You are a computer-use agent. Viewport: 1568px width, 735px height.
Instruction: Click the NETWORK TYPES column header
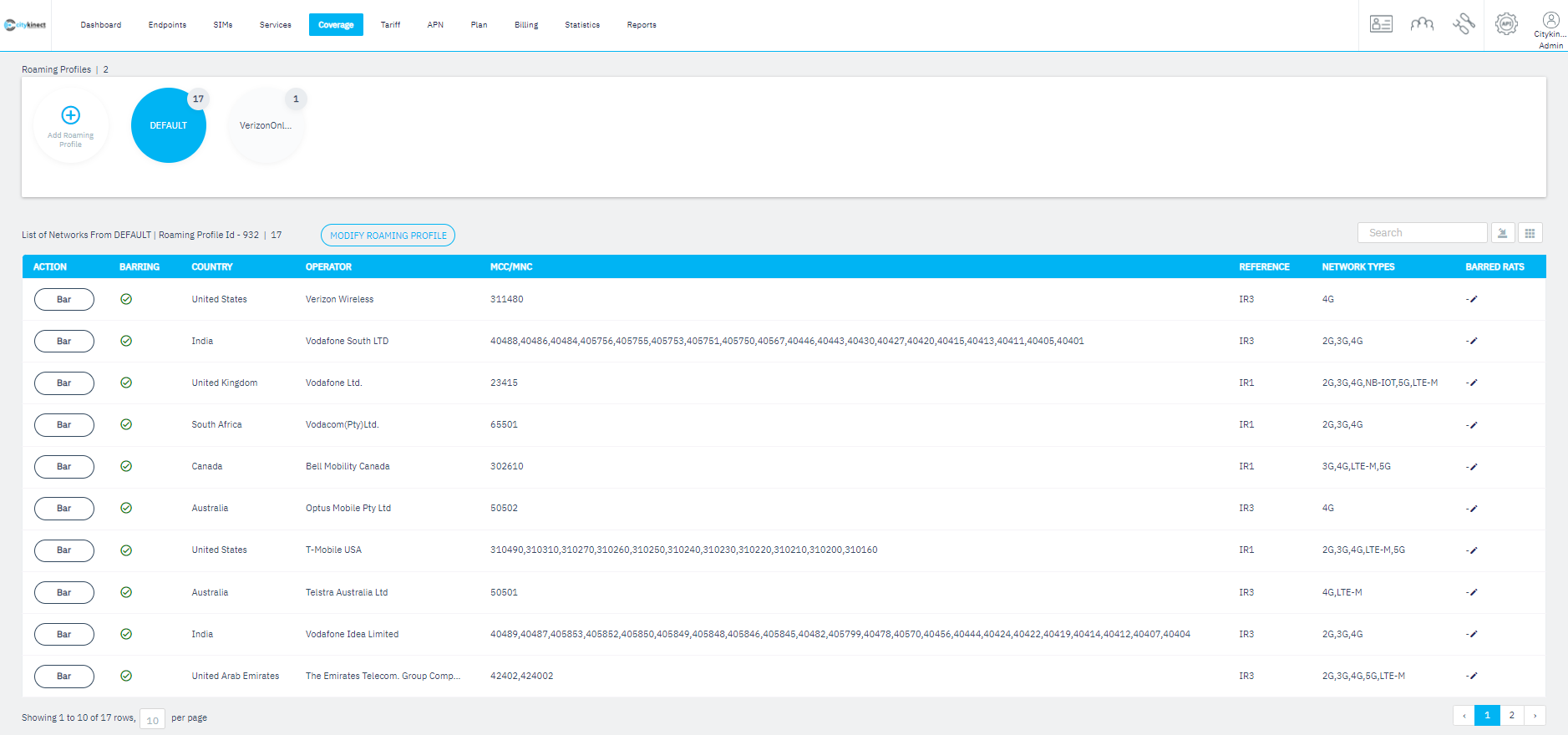(x=1358, y=267)
